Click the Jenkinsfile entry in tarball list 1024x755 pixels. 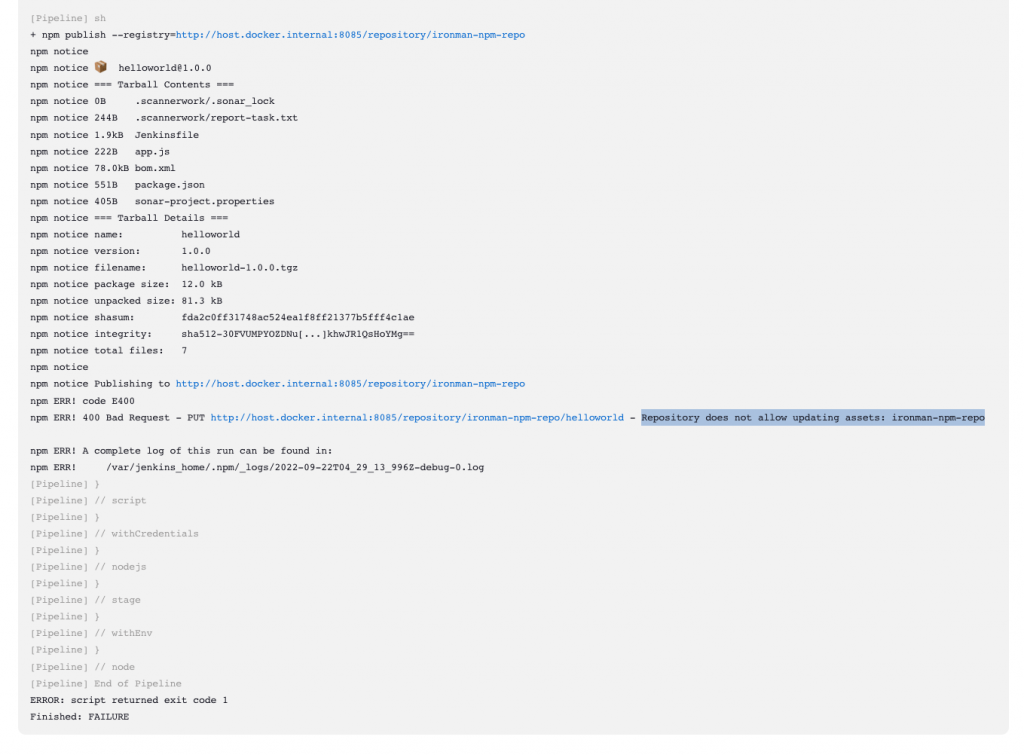(x=167, y=135)
